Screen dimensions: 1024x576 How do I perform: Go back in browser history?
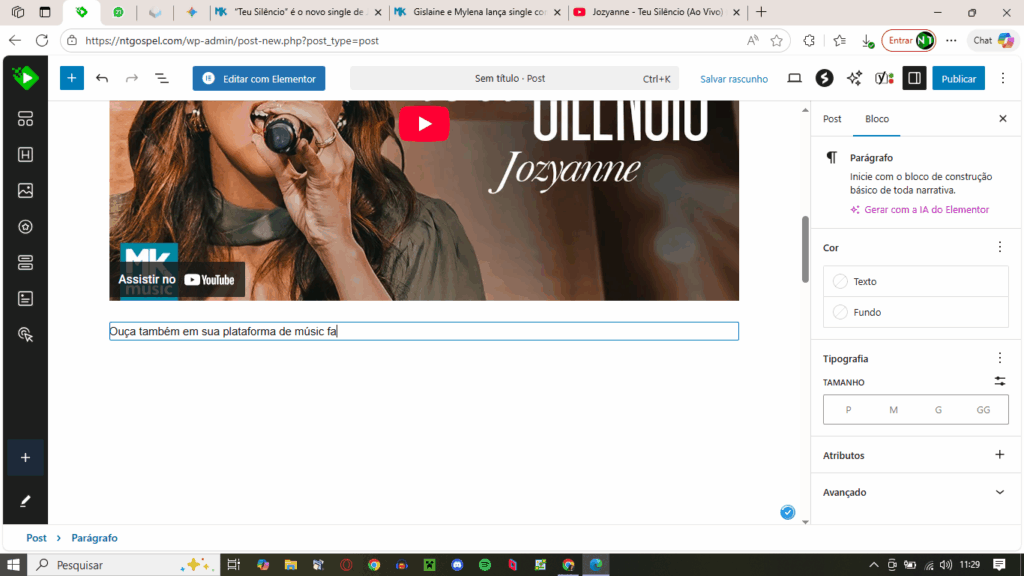click(14, 40)
